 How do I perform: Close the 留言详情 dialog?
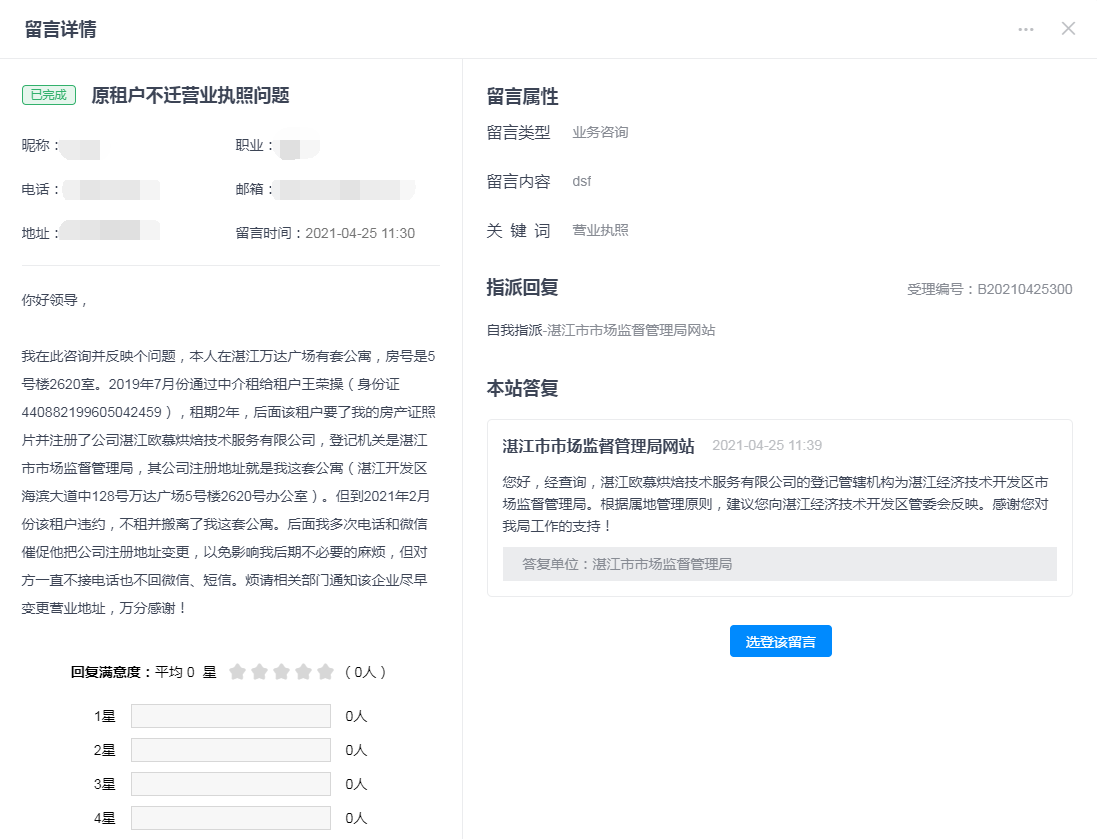pos(1068,28)
